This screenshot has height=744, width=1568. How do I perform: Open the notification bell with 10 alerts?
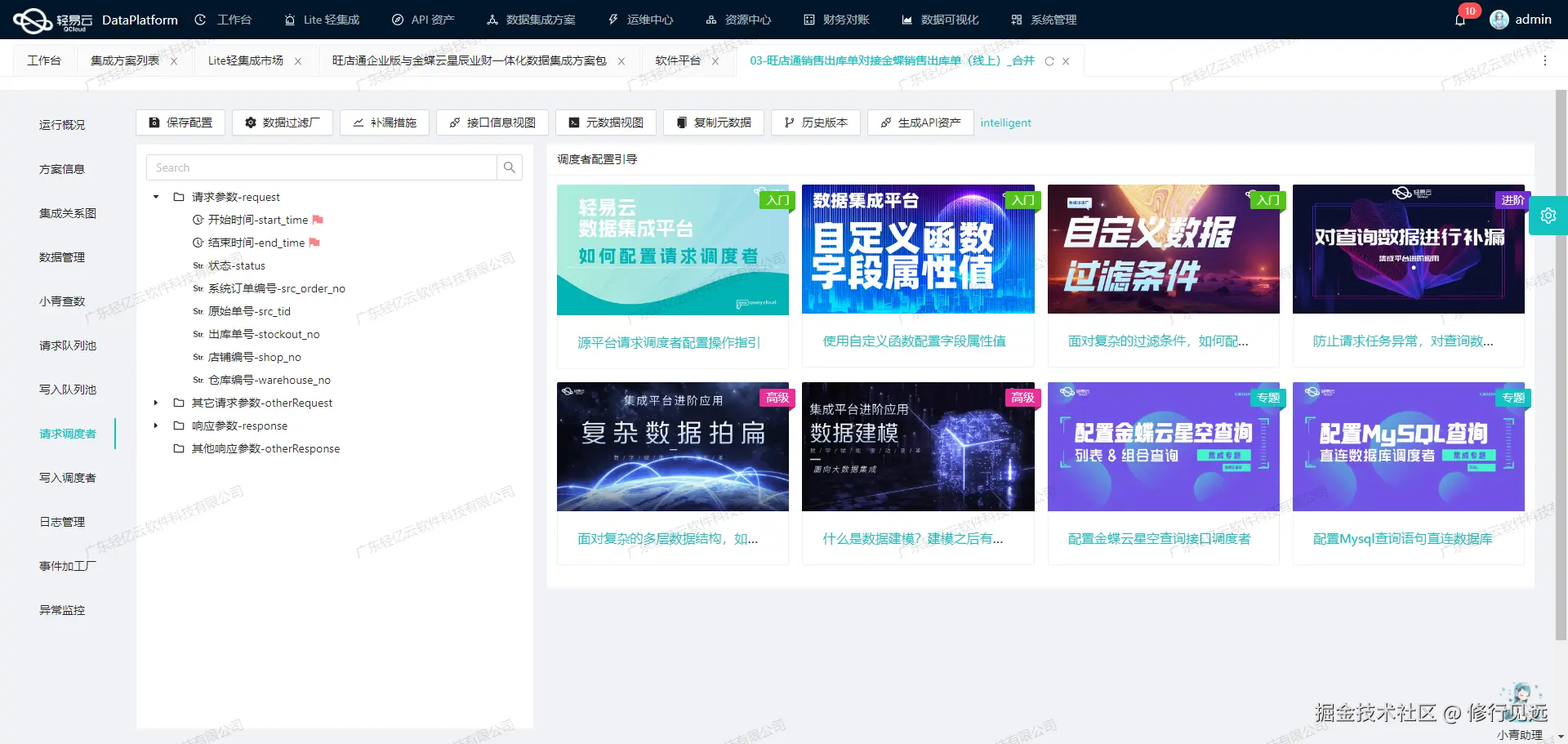[1461, 20]
